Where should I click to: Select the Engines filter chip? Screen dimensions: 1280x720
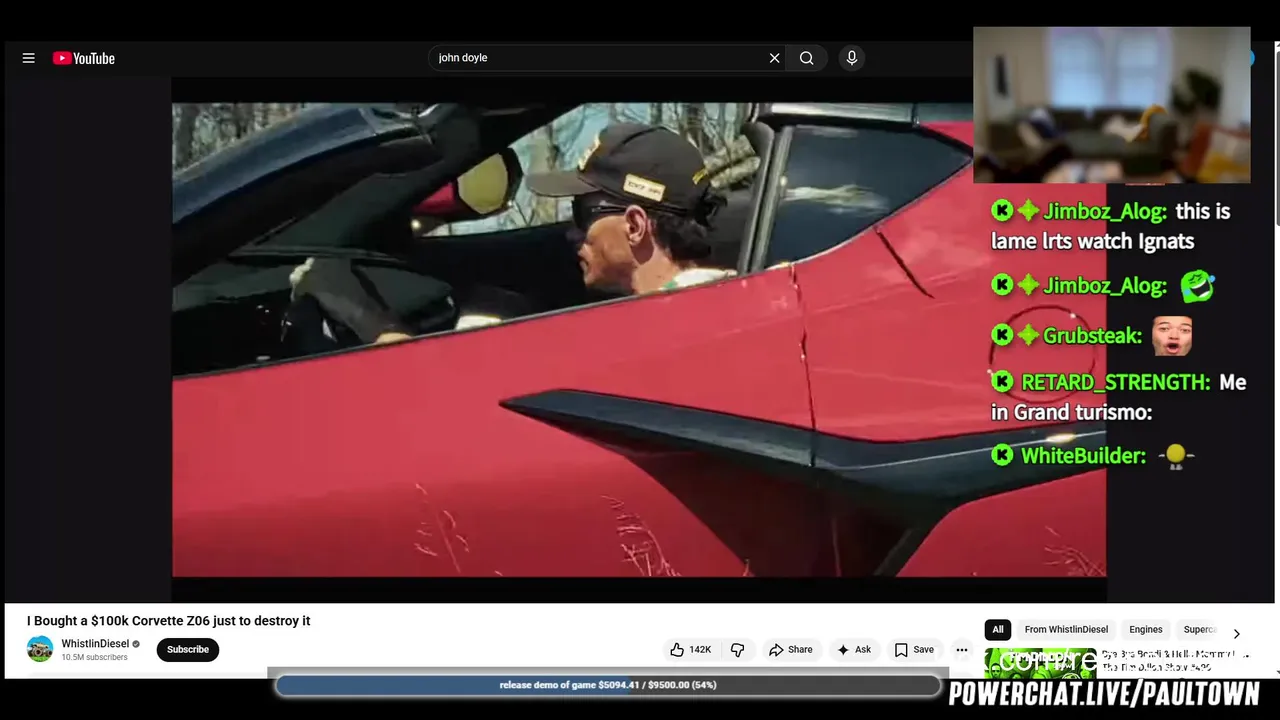1146,630
